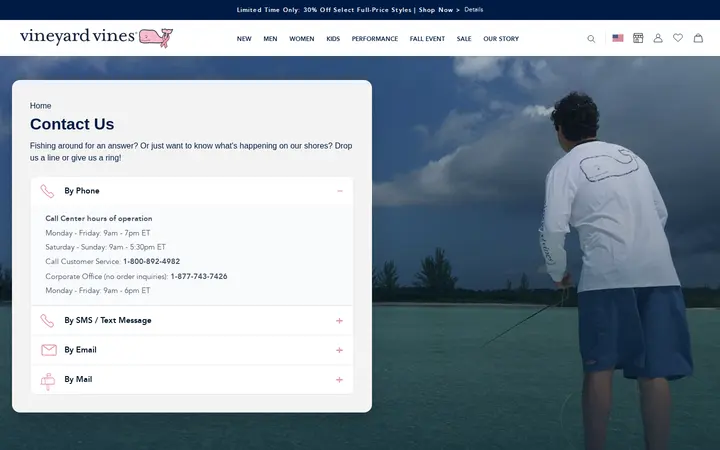
Task: Open the NEW menu
Action: 244,39
